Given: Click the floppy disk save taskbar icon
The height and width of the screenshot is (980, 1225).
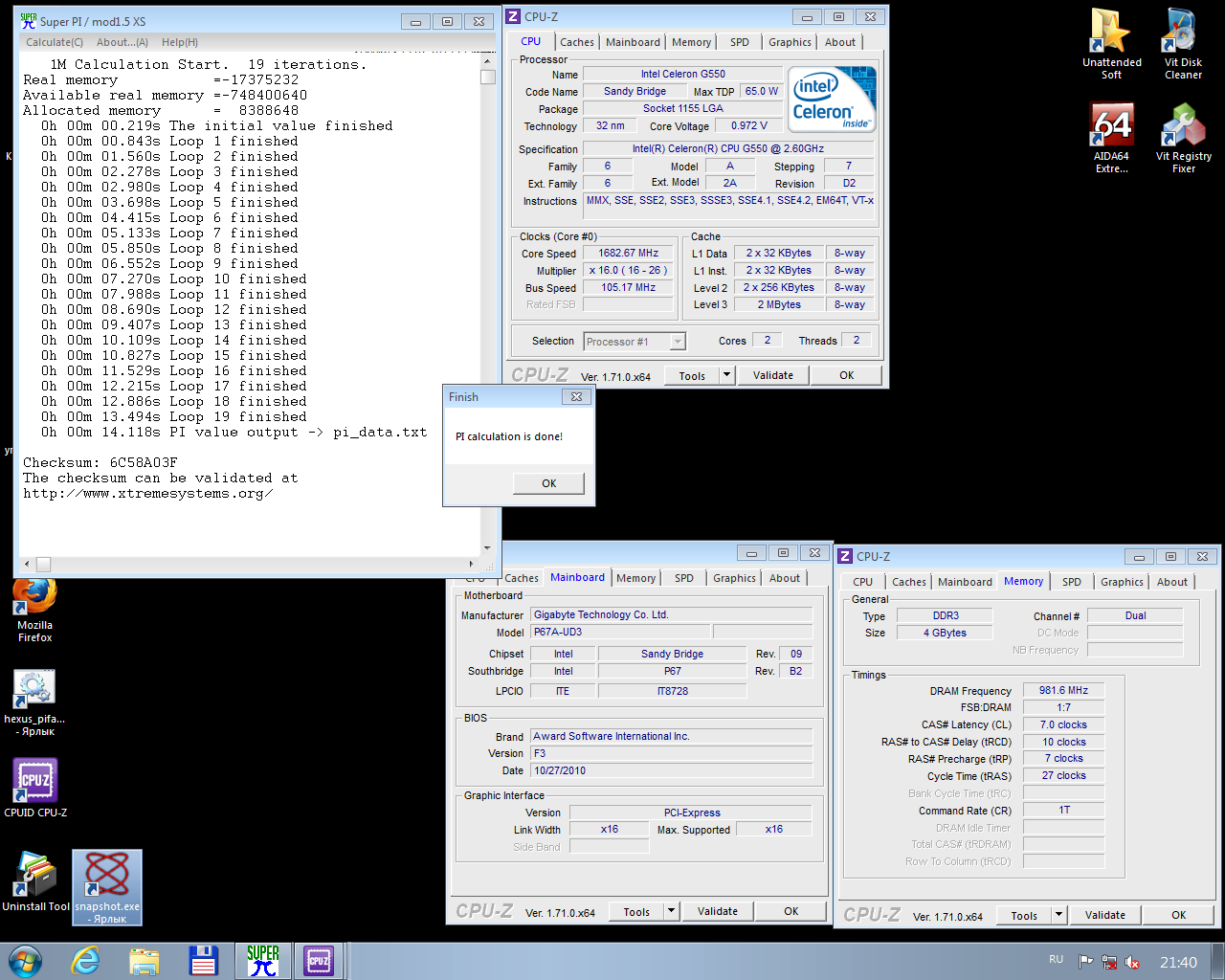Looking at the screenshot, I should click(203, 961).
